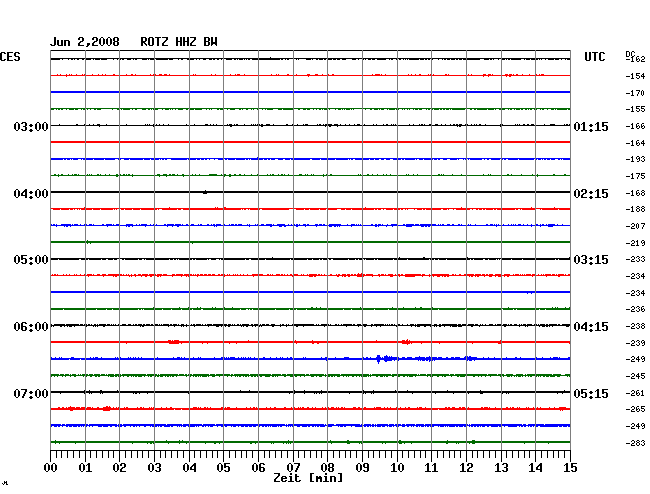Click the 08 minute tick label

click(x=327, y=467)
